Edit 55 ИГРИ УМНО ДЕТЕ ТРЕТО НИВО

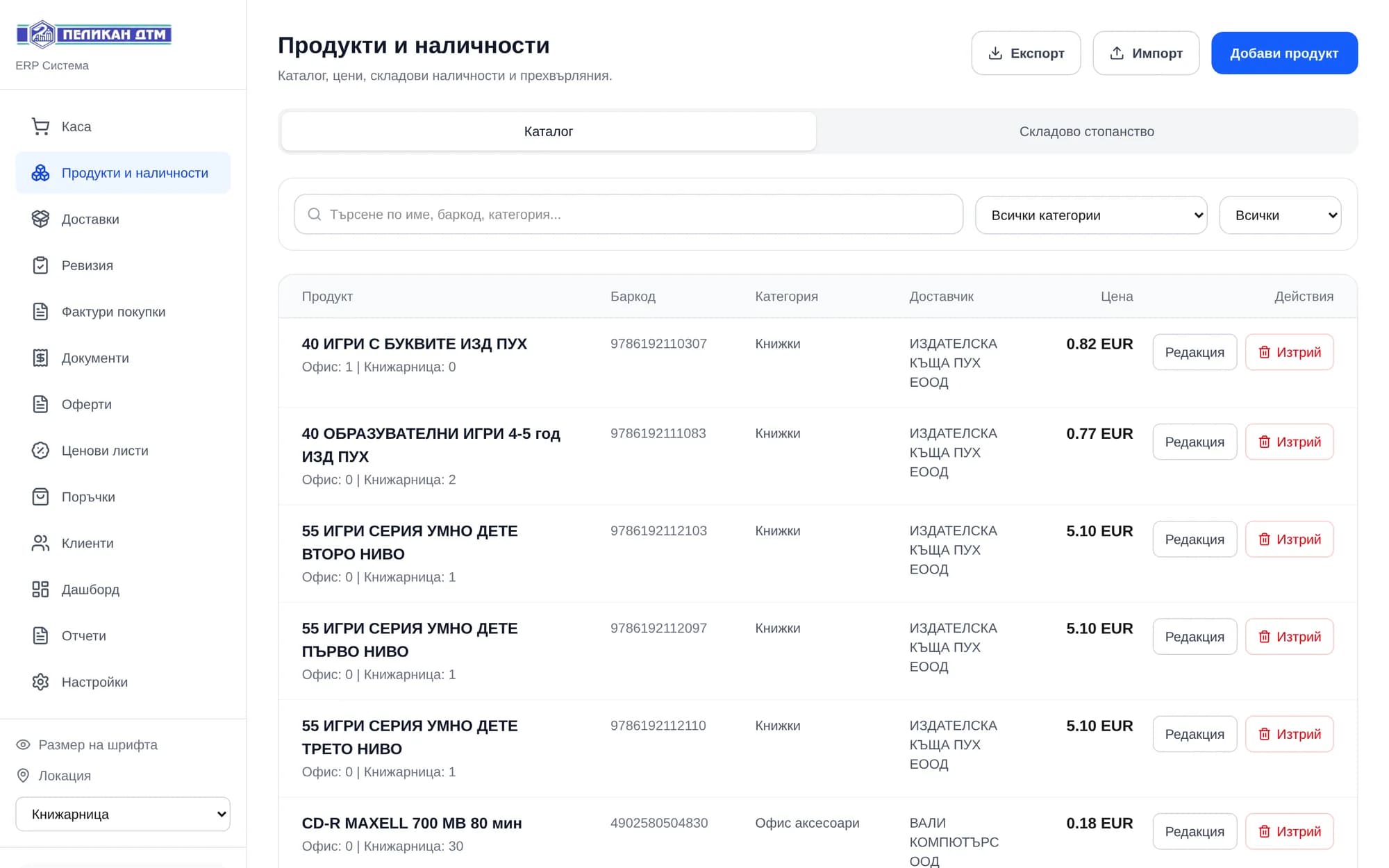pyautogui.click(x=1195, y=734)
